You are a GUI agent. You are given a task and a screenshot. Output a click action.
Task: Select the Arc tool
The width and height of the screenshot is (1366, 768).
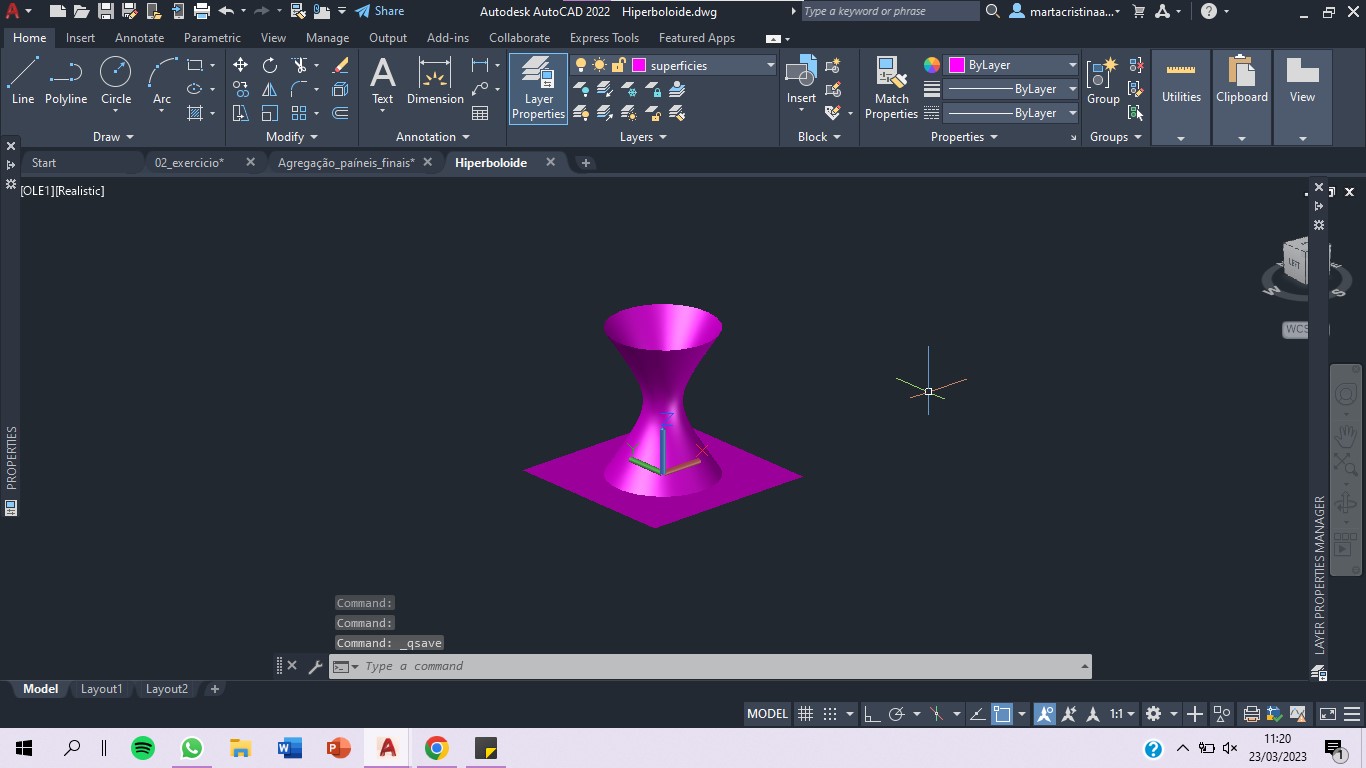162,82
